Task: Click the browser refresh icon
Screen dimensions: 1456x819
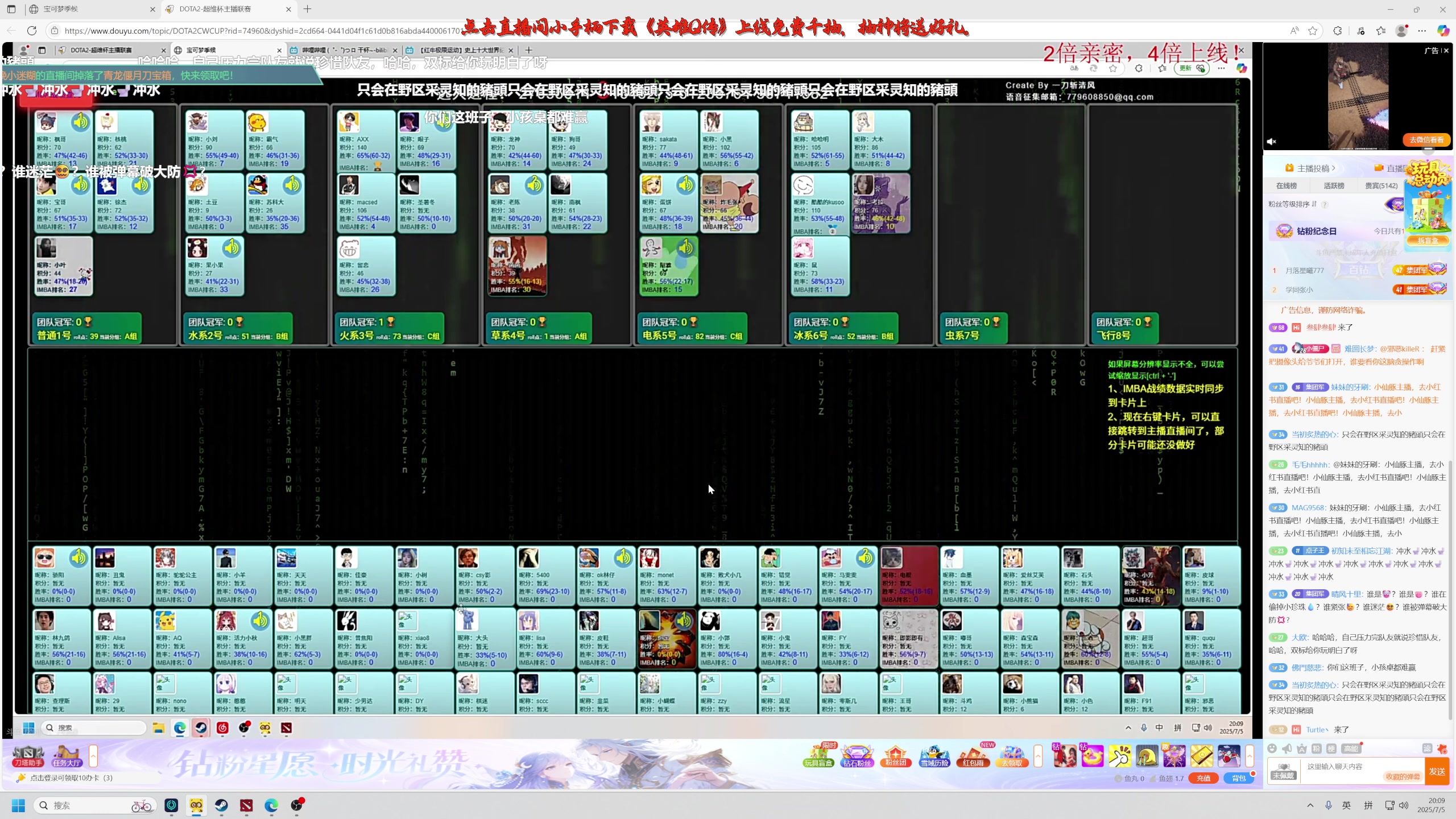Action: 32,31
